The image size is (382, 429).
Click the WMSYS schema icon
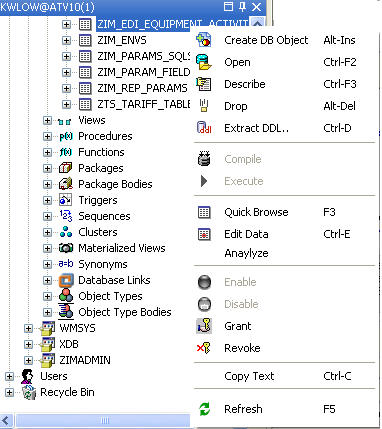click(47, 328)
